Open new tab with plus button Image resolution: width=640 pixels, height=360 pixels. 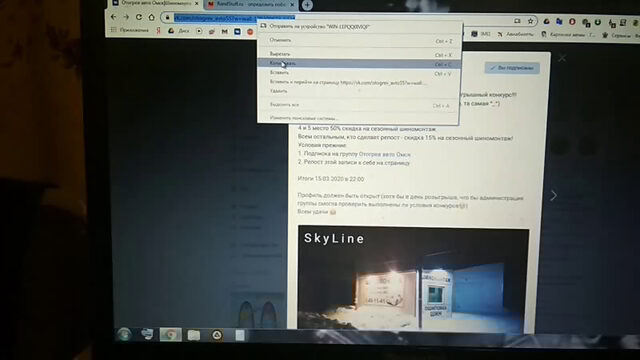point(307,5)
